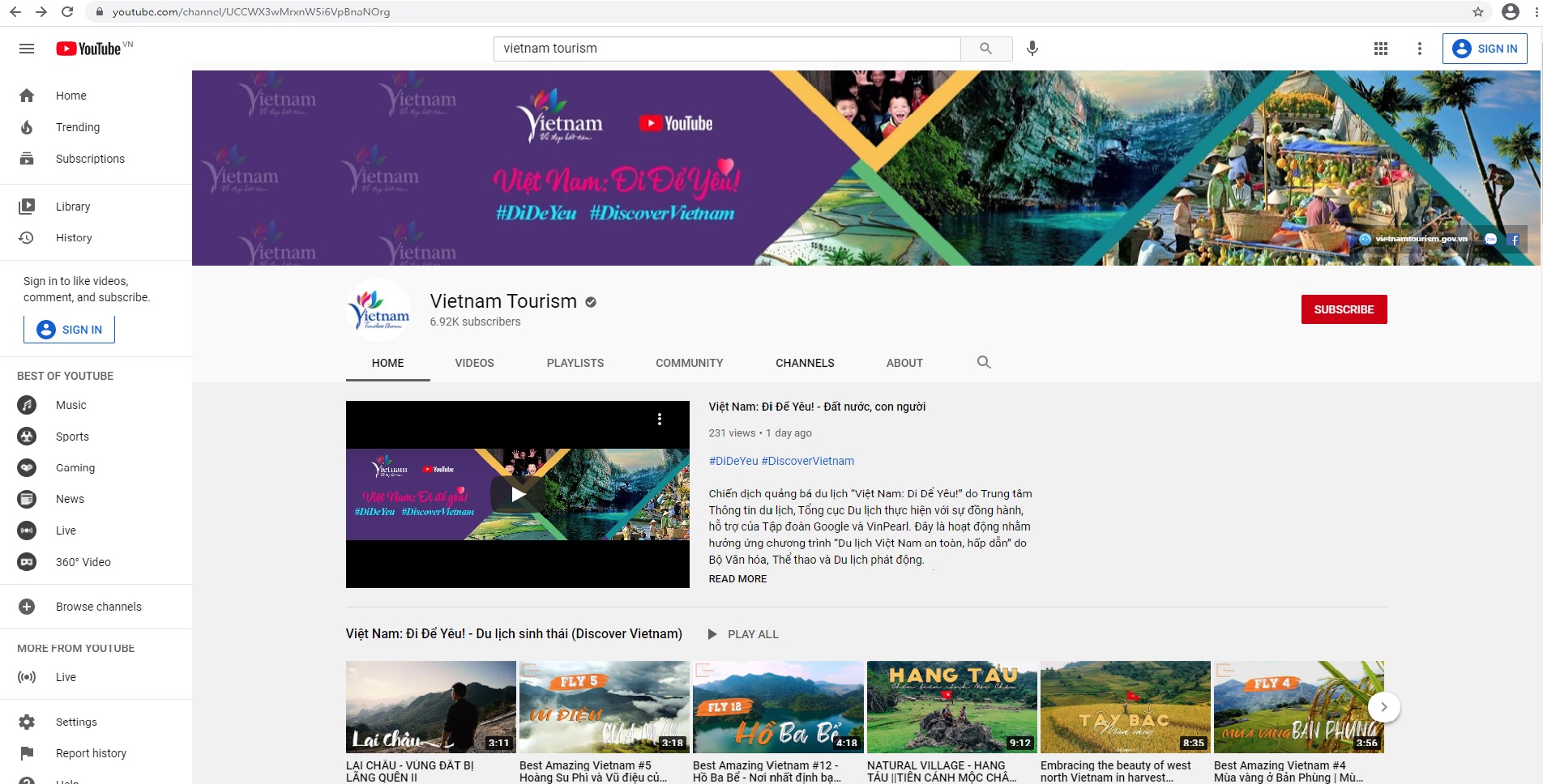Open Lai Châu video thumbnail

[431, 708]
